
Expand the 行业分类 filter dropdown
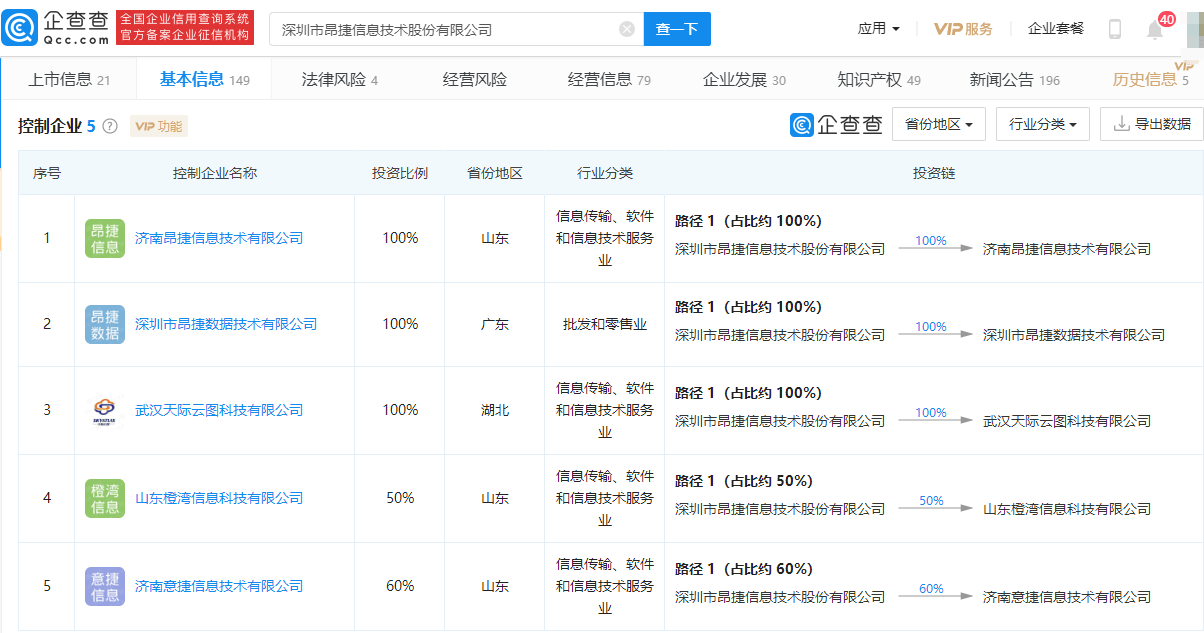[1042, 124]
